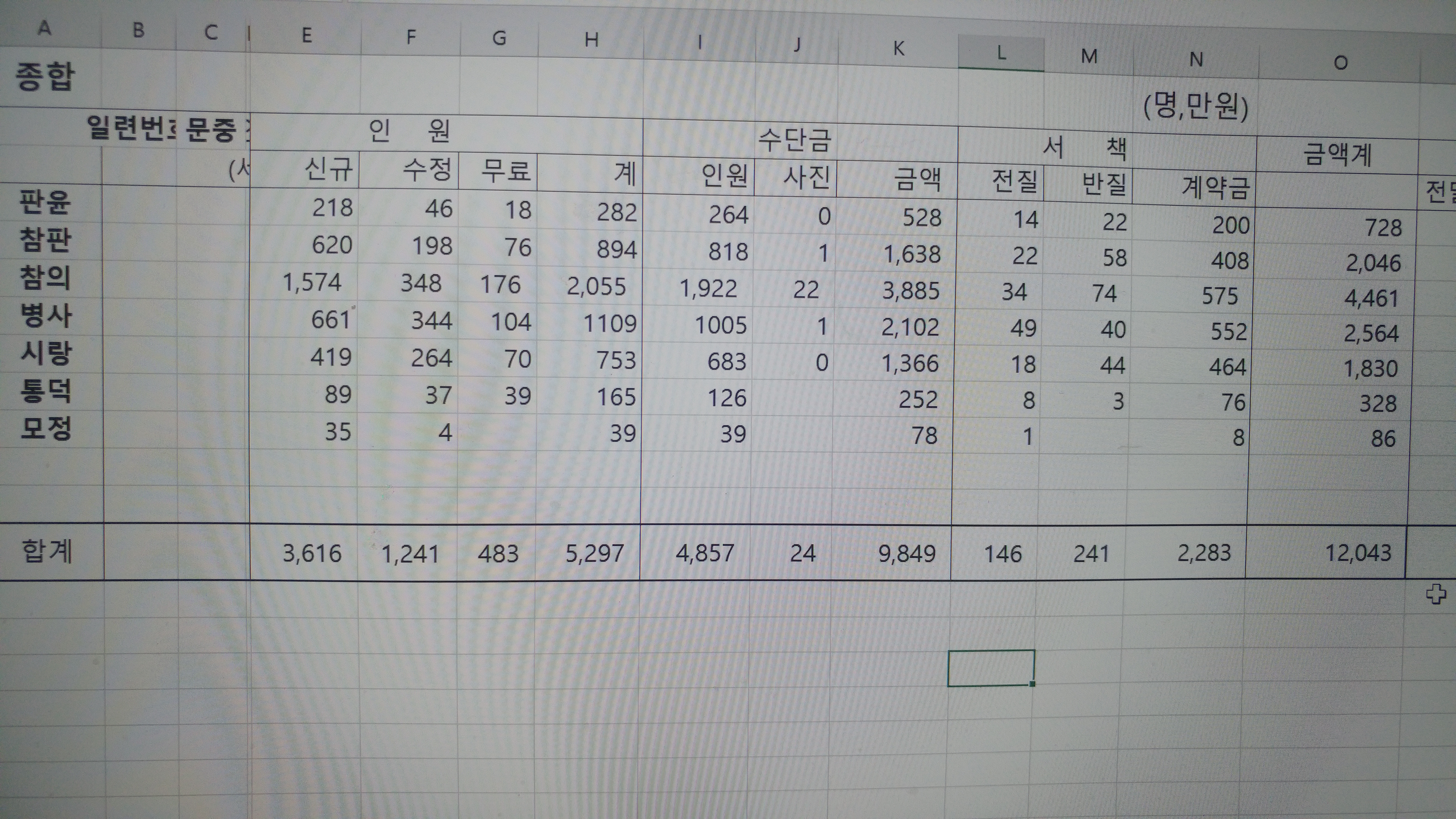Select the 시랑 row label
The image size is (1456, 819).
pos(46,353)
